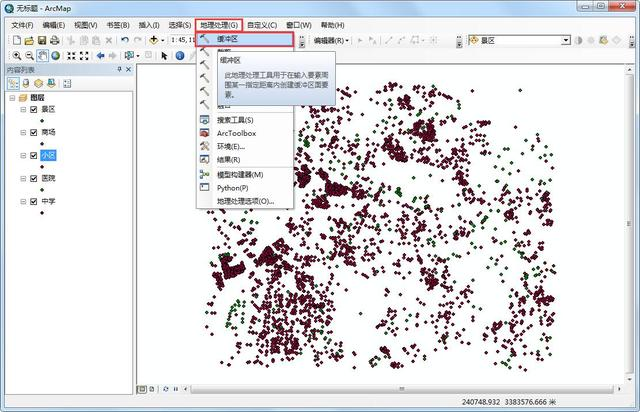Open the Add Data dropdown arrow

(x=162, y=40)
